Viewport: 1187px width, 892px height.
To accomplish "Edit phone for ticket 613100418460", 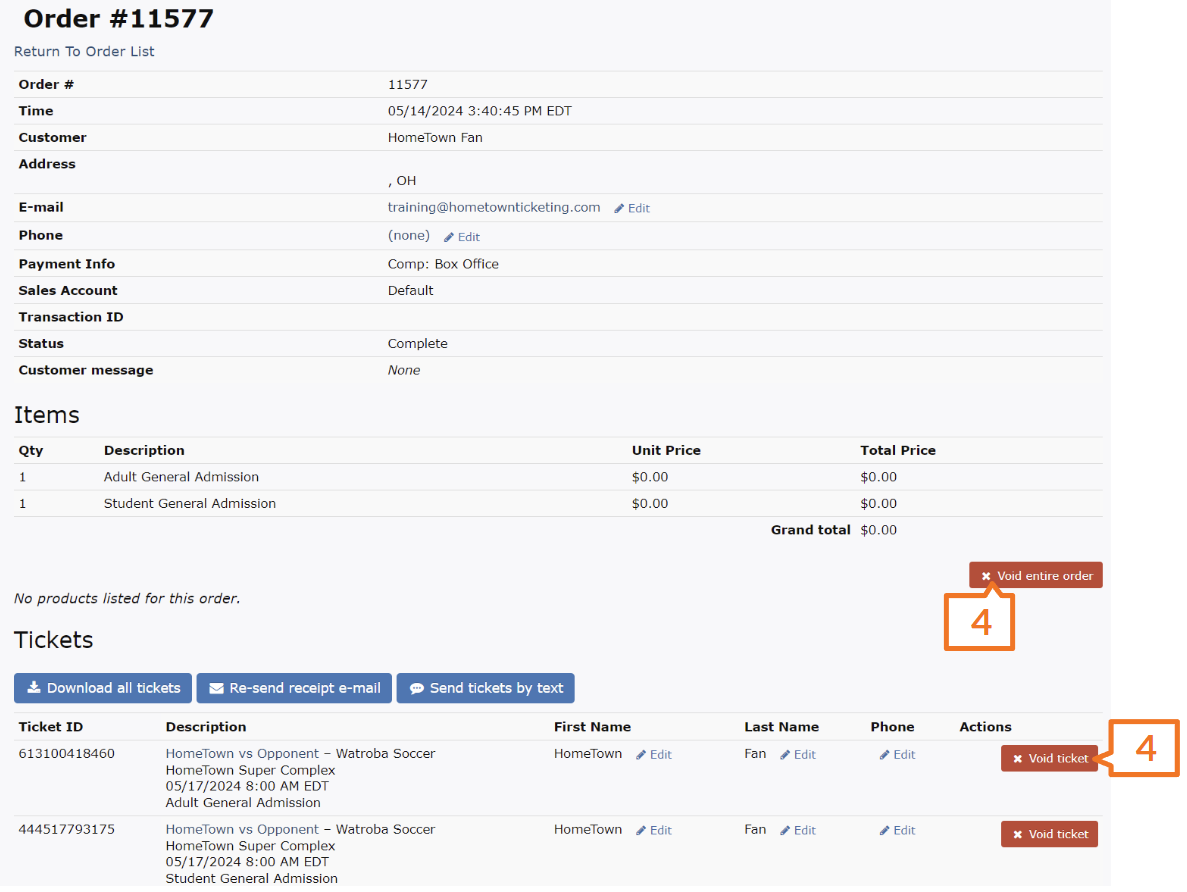I will click(x=897, y=755).
